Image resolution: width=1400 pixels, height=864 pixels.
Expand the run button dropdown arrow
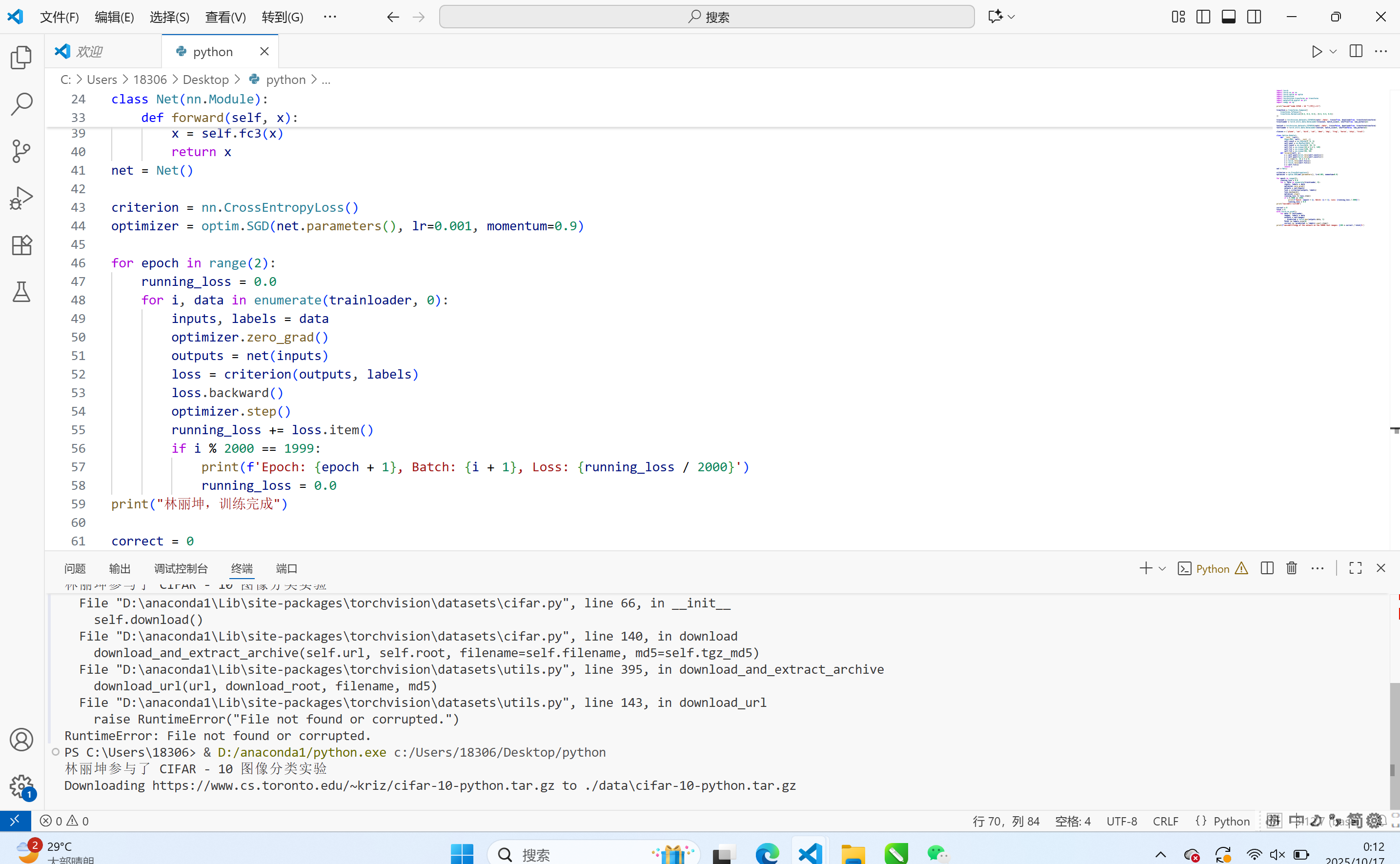coord(1333,51)
